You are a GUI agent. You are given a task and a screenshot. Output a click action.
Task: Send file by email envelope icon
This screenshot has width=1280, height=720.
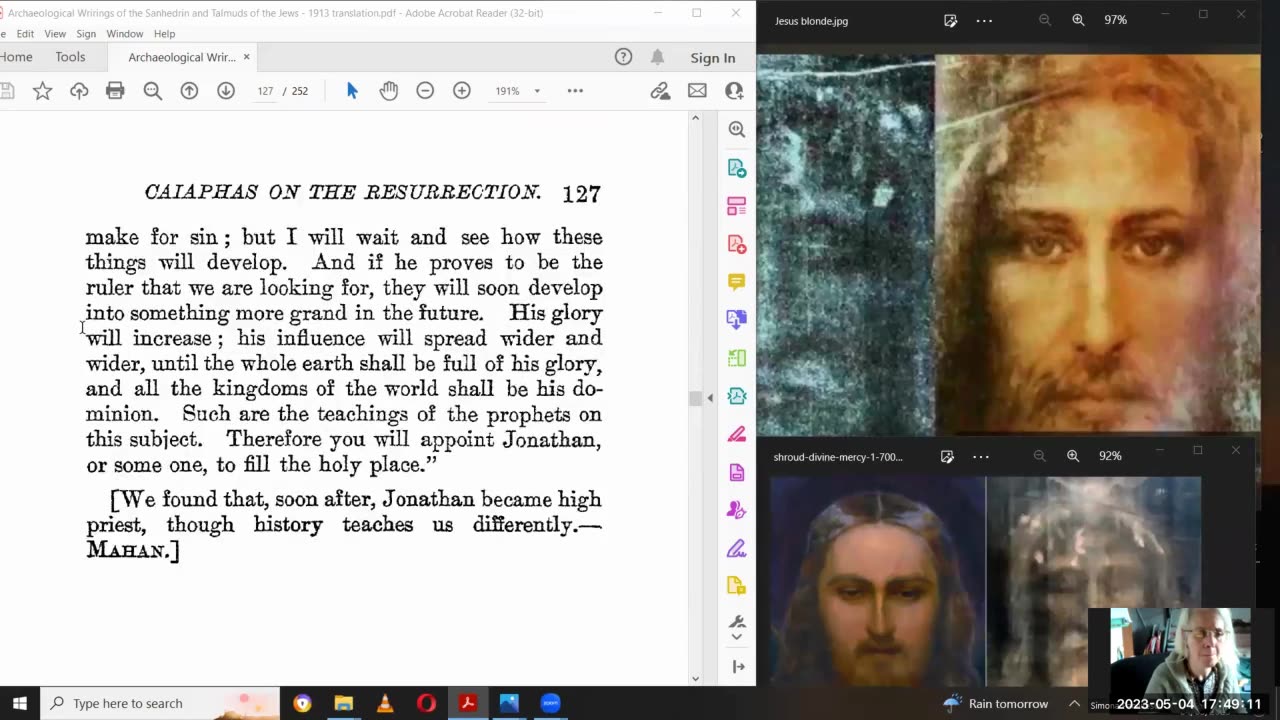point(697,91)
